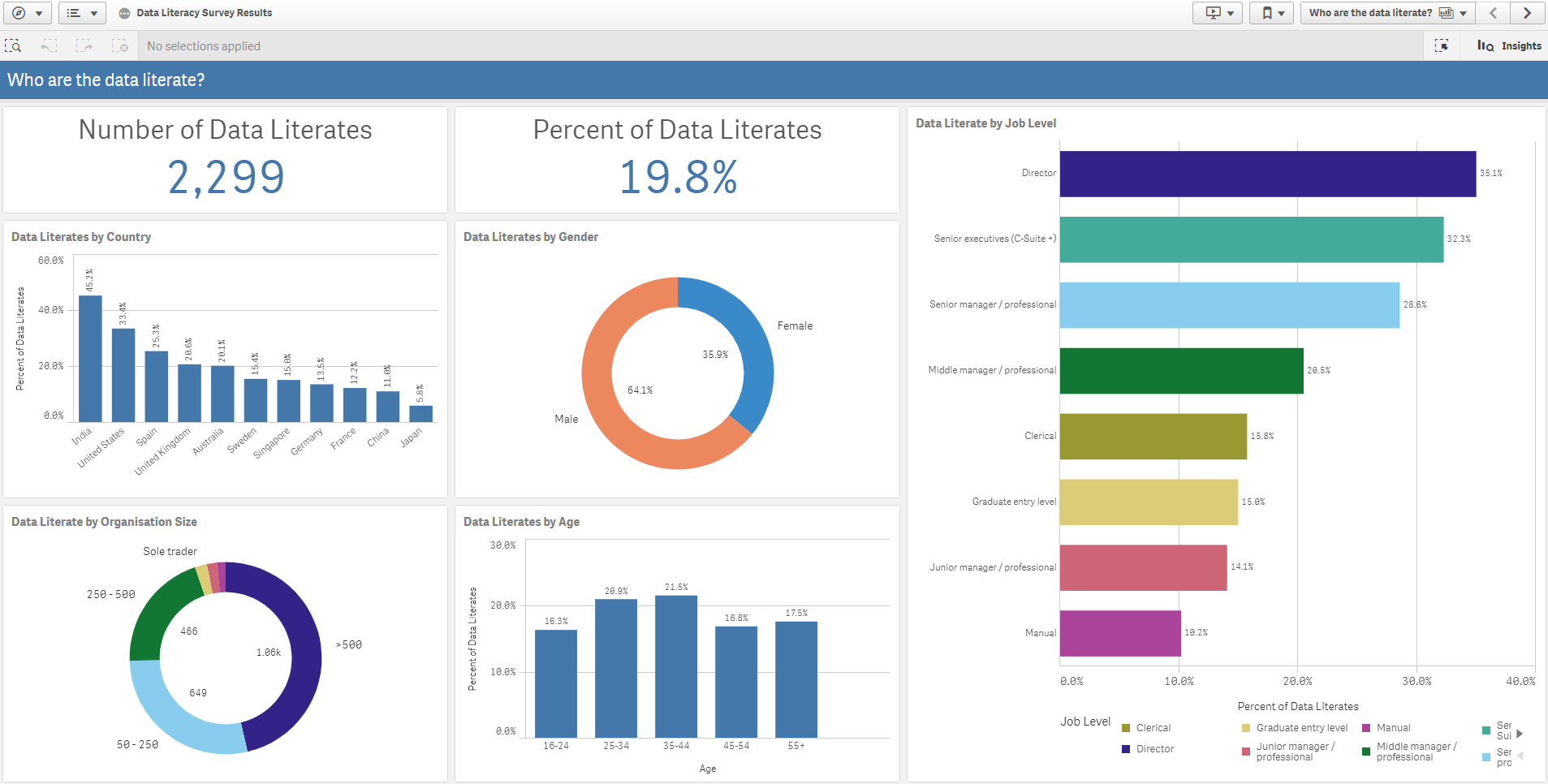This screenshot has height=784, width=1548.
Task: Click the Number of Data Literates KPI value 2,299
Action: click(226, 177)
